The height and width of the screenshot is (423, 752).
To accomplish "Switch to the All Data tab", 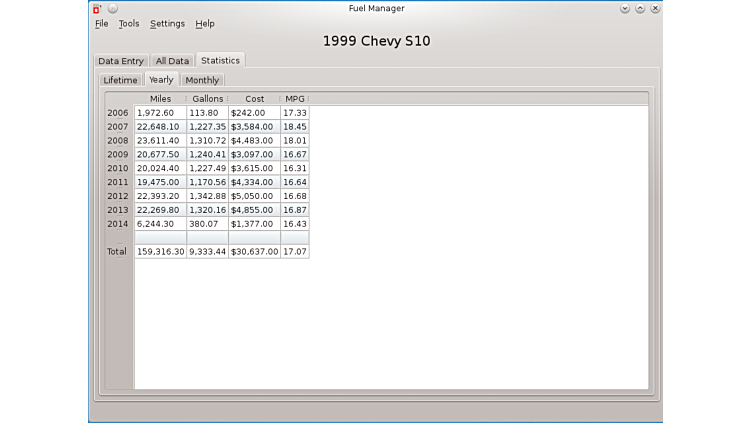I will (x=172, y=61).
